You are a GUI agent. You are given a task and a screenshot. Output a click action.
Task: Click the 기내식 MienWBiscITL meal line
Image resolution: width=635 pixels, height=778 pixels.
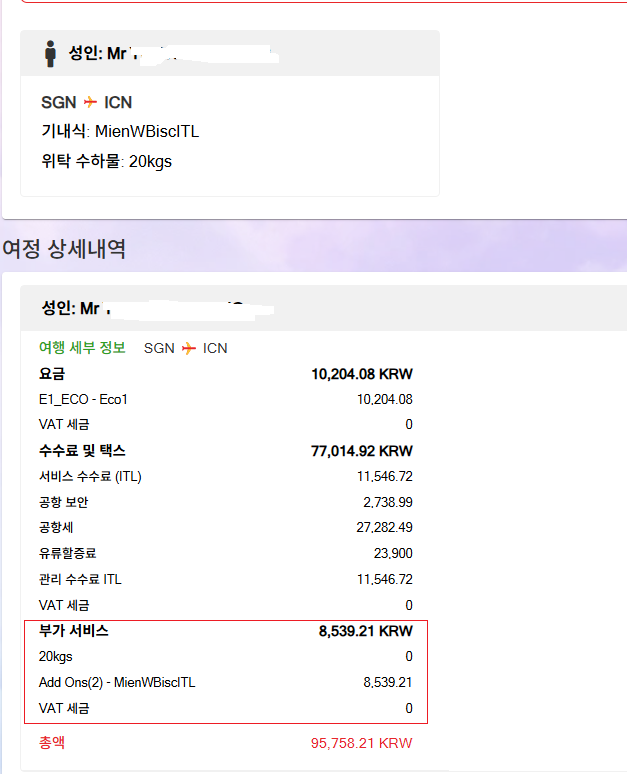point(121,131)
